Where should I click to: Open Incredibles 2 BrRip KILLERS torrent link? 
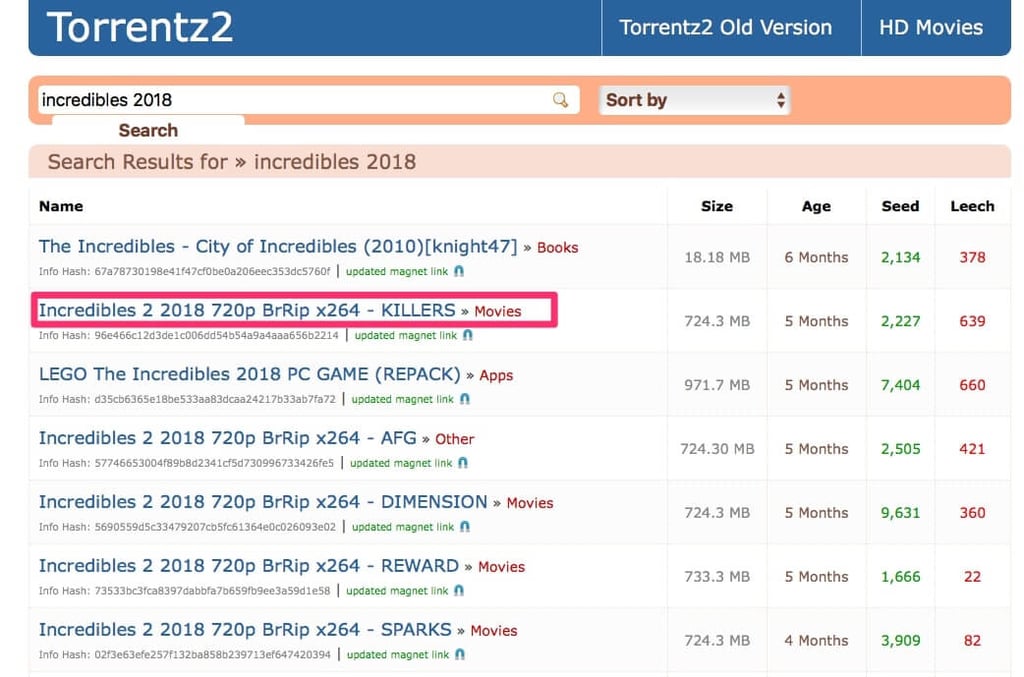(247, 310)
